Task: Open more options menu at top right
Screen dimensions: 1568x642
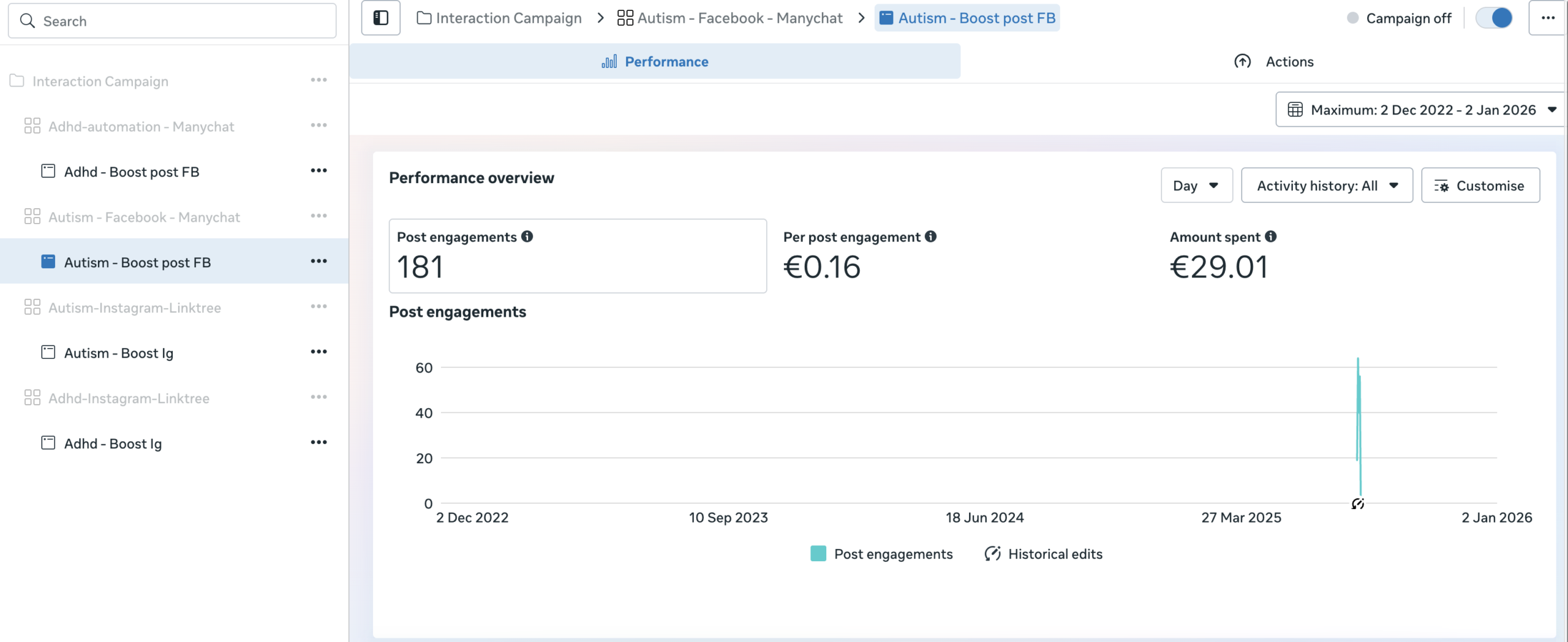Action: click(1548, 18)
